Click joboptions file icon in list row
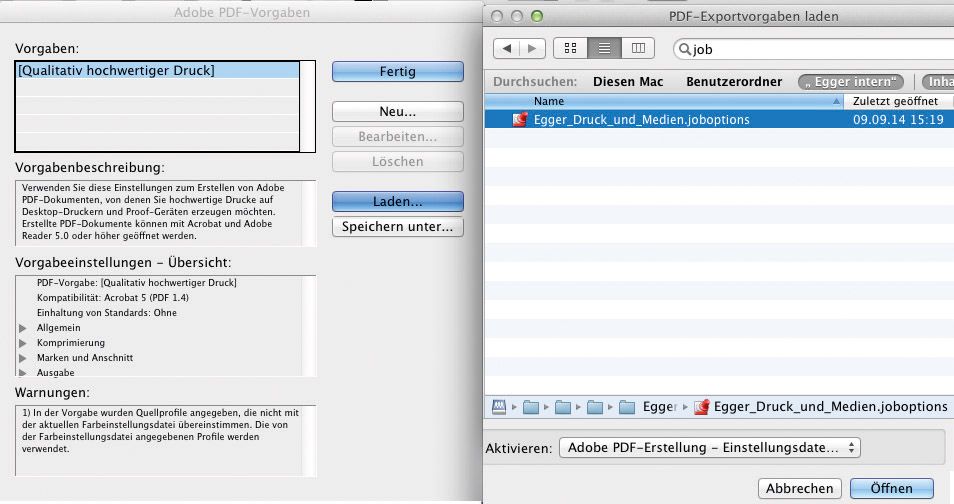The image size is (954, 504). click(520, 119)
